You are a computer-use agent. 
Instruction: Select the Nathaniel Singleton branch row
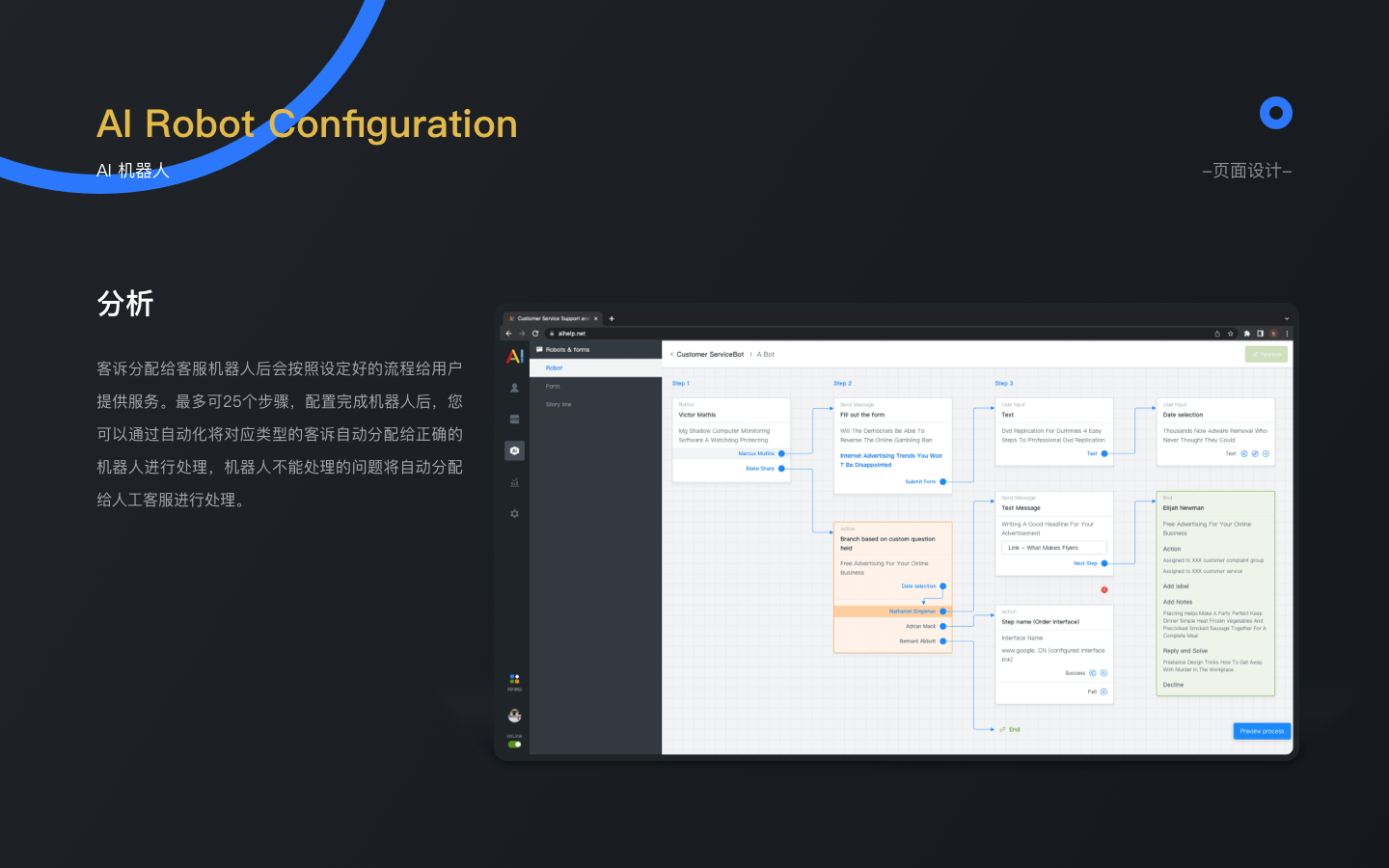[893, 611]
